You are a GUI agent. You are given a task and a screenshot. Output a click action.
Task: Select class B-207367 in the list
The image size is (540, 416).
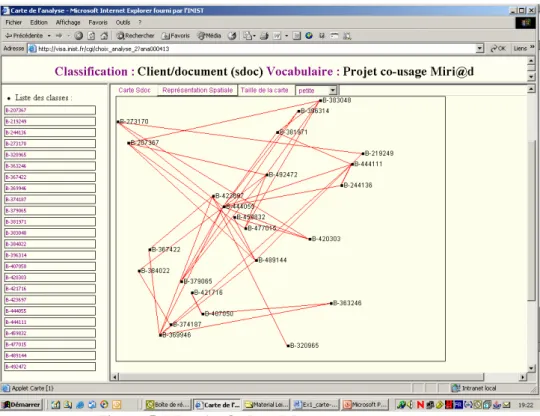[x=50, y=110]
